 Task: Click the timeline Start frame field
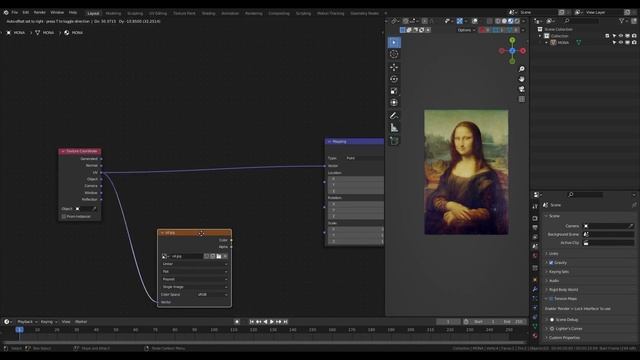485,322
